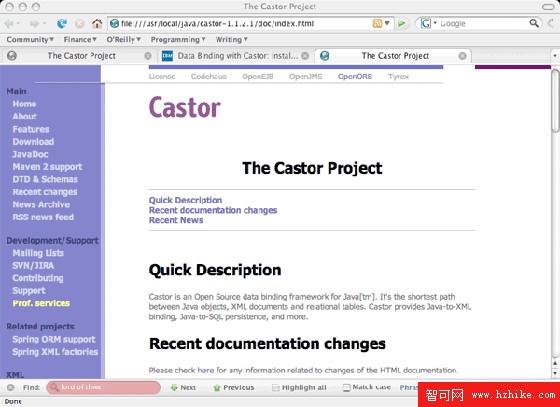Open the O'Reilly bookmarks folder
This screenshot has height=407, width=560.
click(x=124, y=40)
